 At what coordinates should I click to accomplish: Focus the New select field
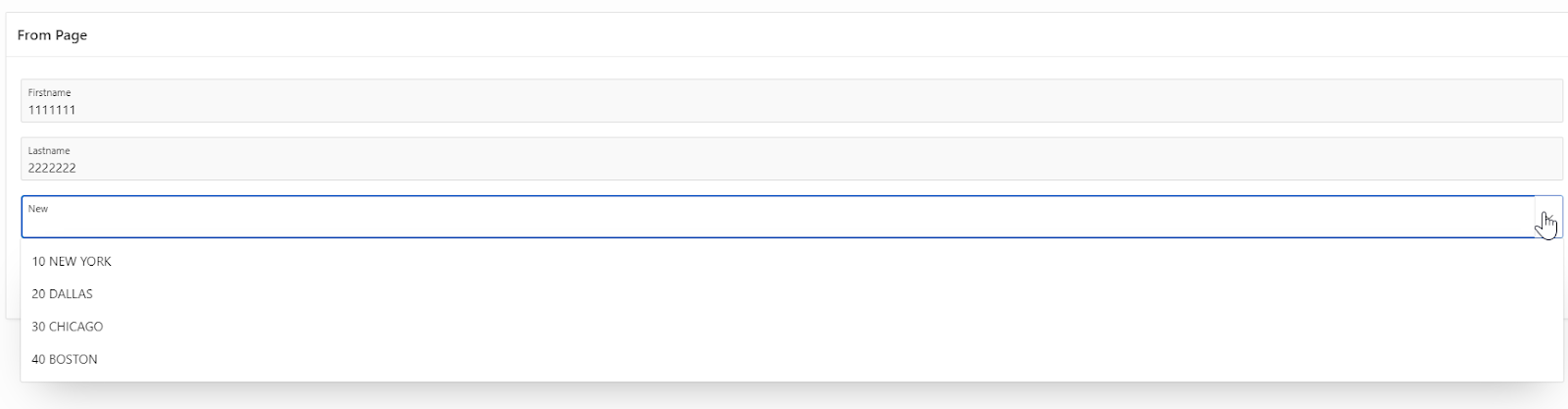click(x=778, y=217)
